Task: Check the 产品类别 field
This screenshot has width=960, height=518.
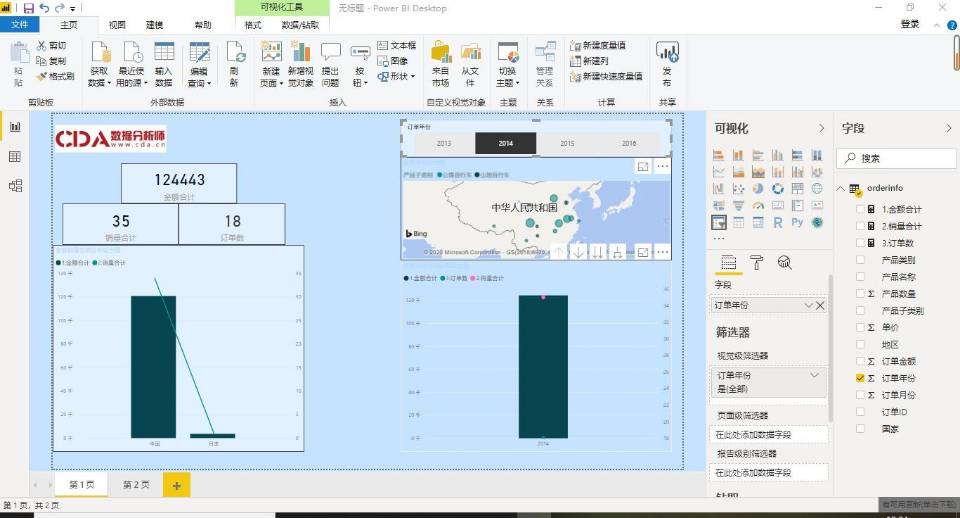Action: click(x=860, y=260)
